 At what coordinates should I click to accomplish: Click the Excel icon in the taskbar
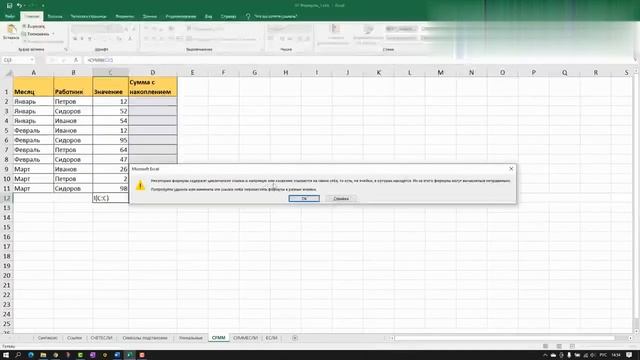click(x=130, y=355)
